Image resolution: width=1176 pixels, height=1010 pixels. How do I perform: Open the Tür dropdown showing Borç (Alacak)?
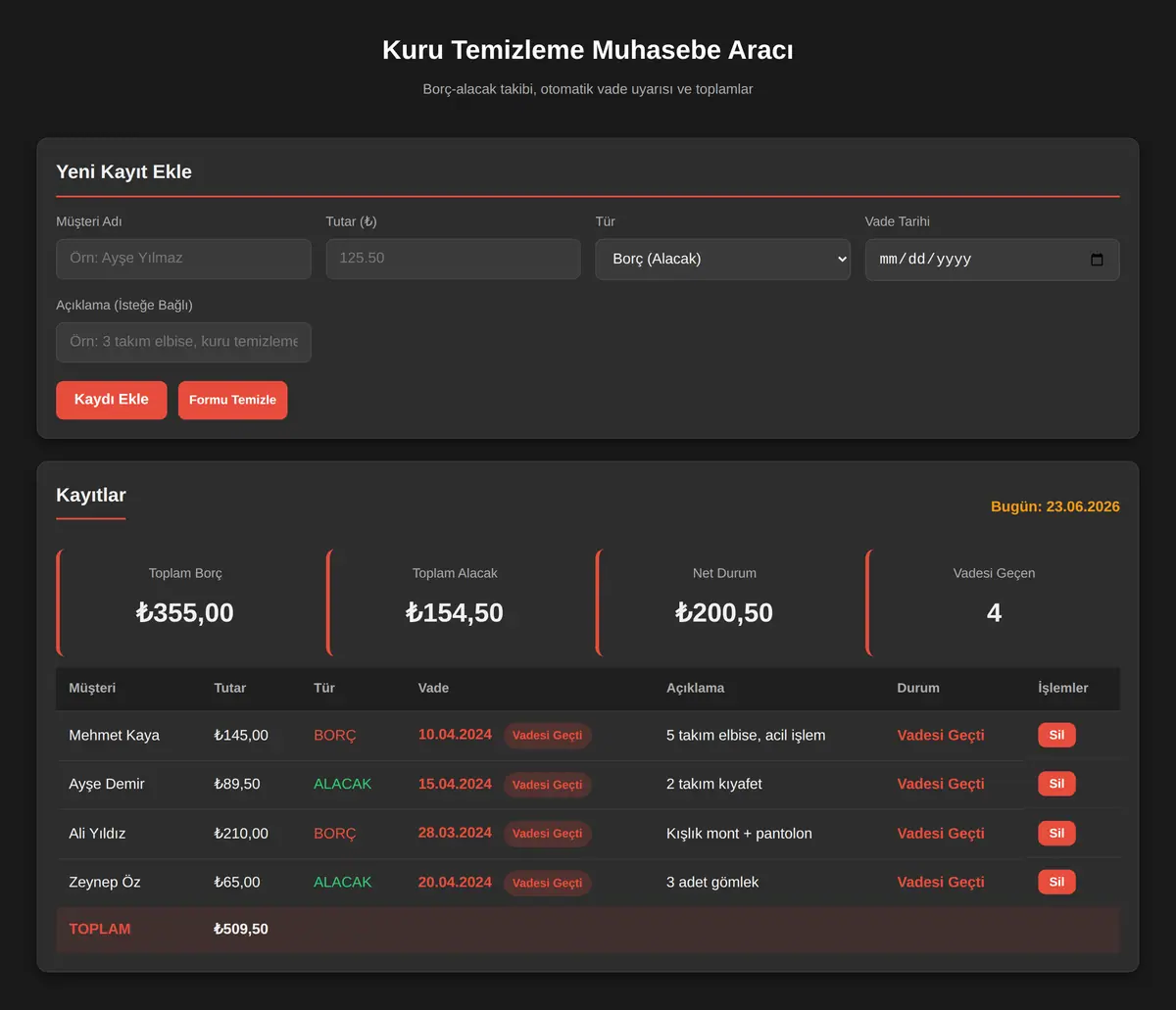click(722, 260)
